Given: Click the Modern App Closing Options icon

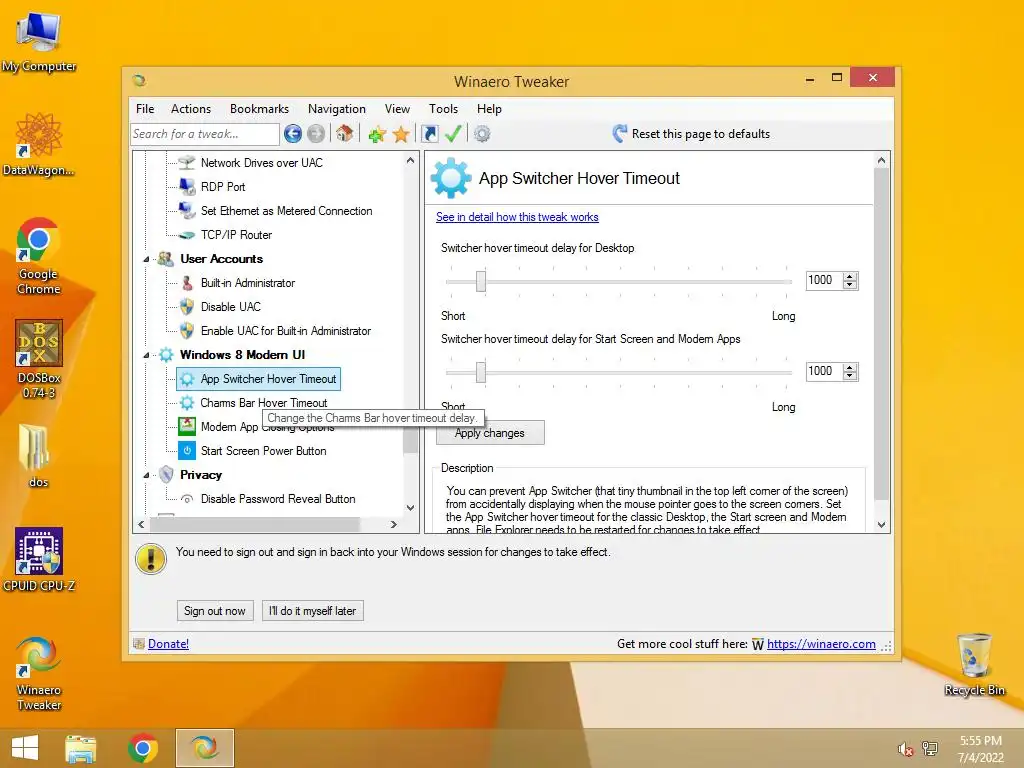Looking at the screenshot, I should pos(187,426).
